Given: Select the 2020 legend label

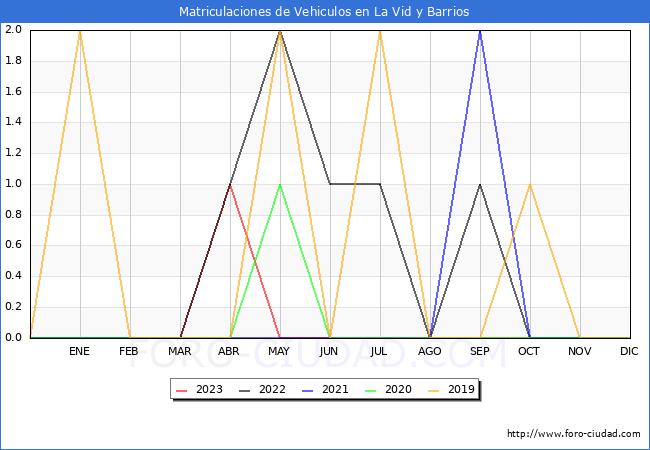Looking at the screenshot, I should 398,390.
